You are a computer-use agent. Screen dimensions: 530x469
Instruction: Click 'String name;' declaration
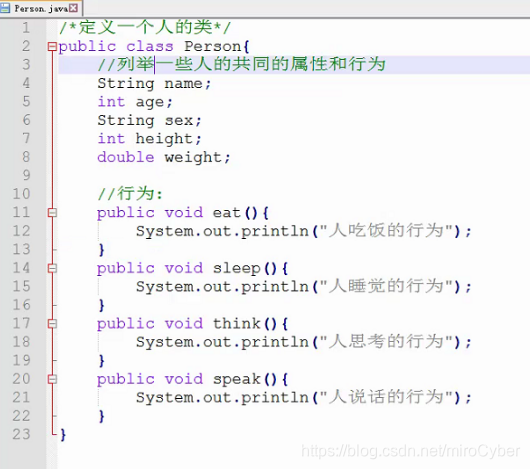[154, 83]
